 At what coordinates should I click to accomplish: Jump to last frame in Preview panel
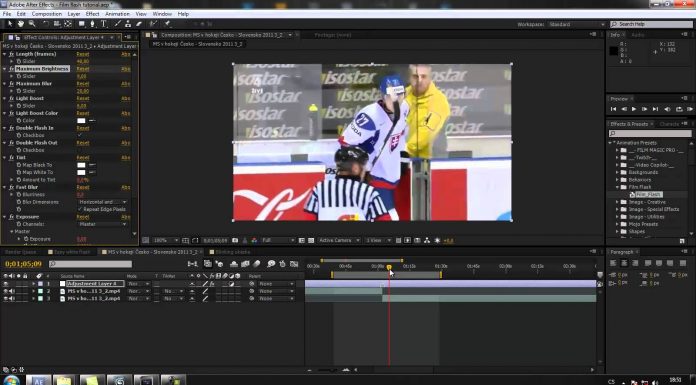pos(656,109)
